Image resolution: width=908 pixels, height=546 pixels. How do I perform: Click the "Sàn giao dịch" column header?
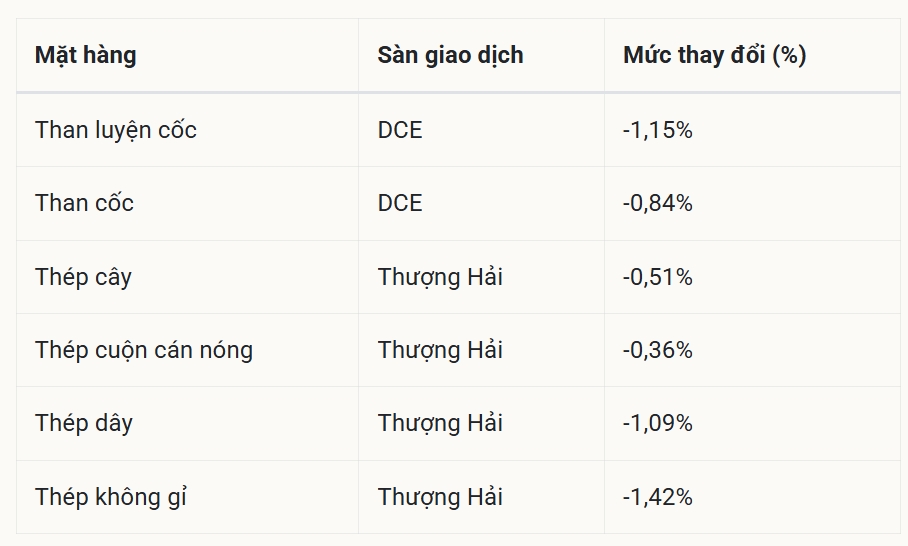[x=450, y=55]
